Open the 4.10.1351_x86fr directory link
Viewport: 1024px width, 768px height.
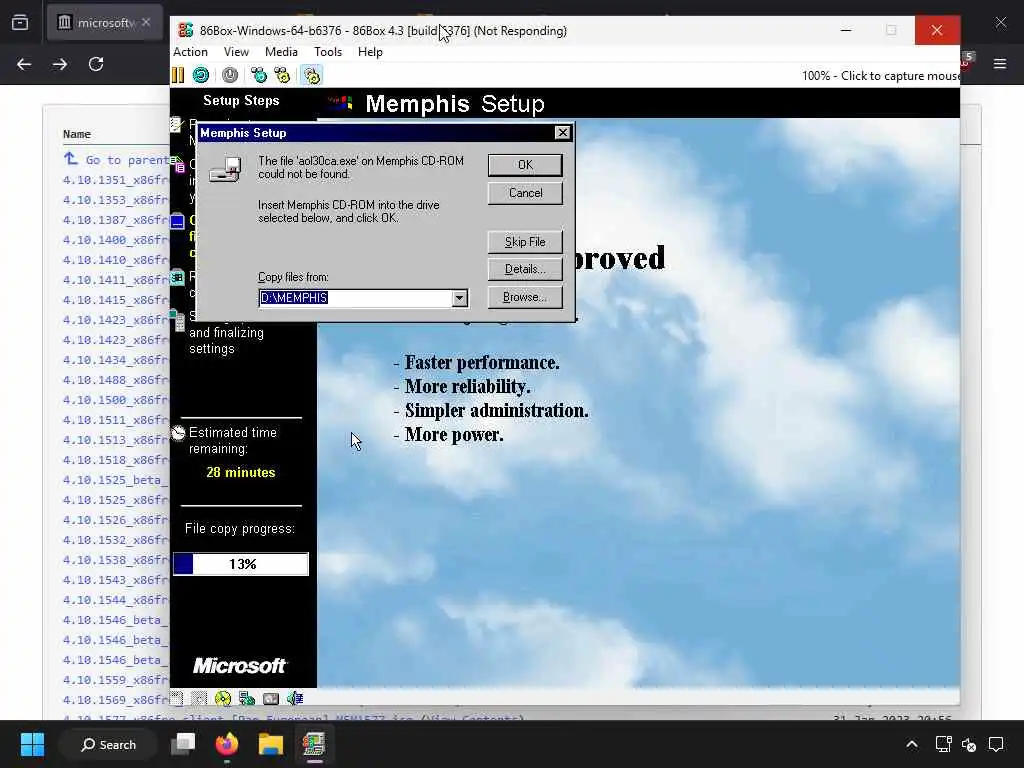coord(116,180)
